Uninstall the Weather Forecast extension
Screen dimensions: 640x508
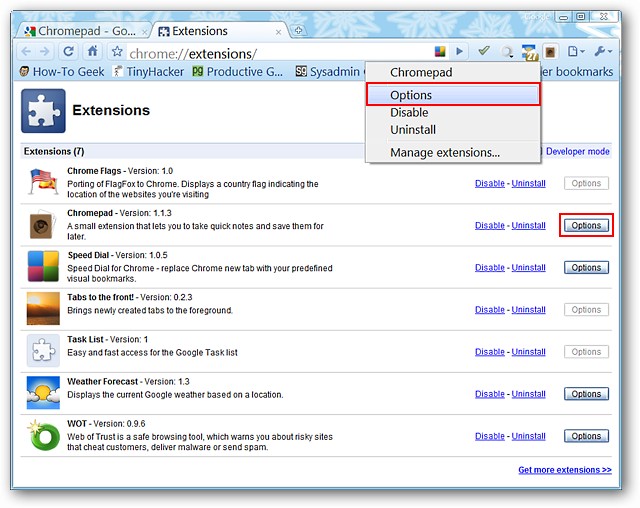tap(529, 394)
